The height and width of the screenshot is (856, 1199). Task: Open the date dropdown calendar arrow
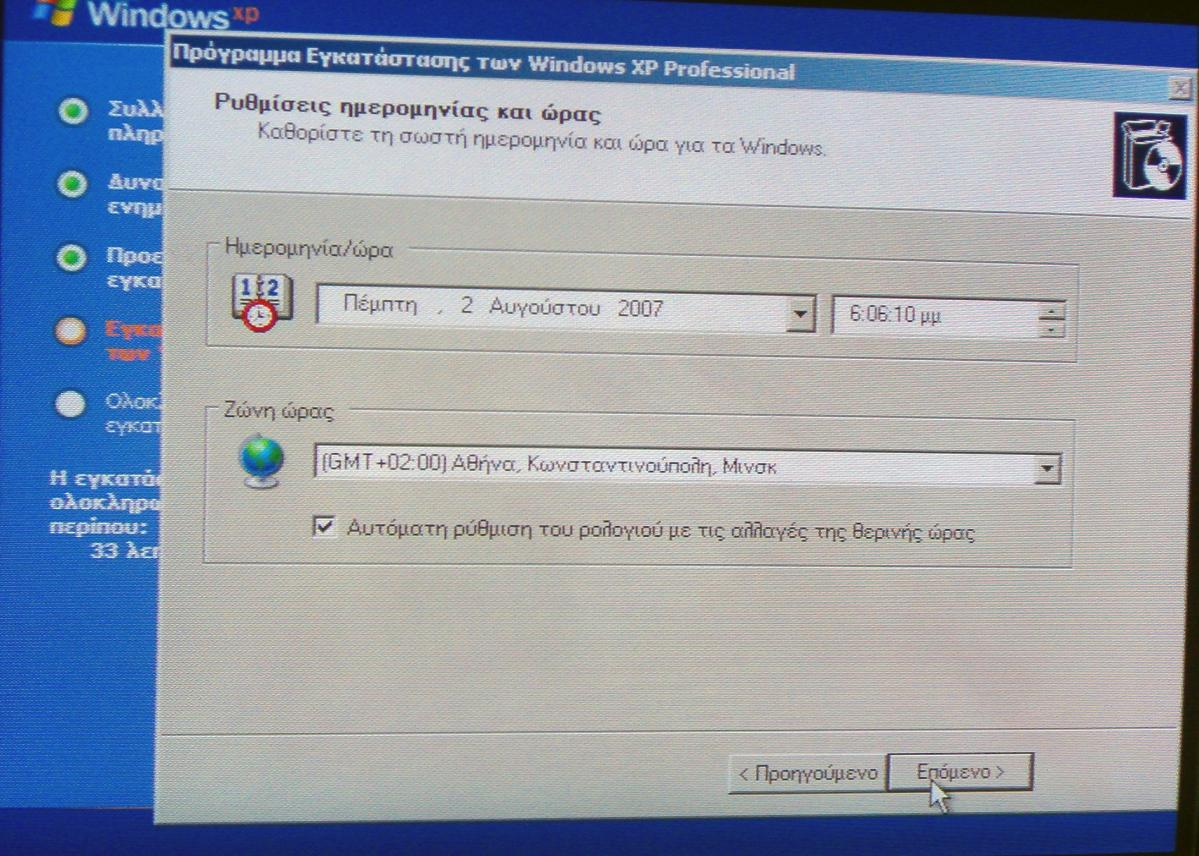point(799,314)
